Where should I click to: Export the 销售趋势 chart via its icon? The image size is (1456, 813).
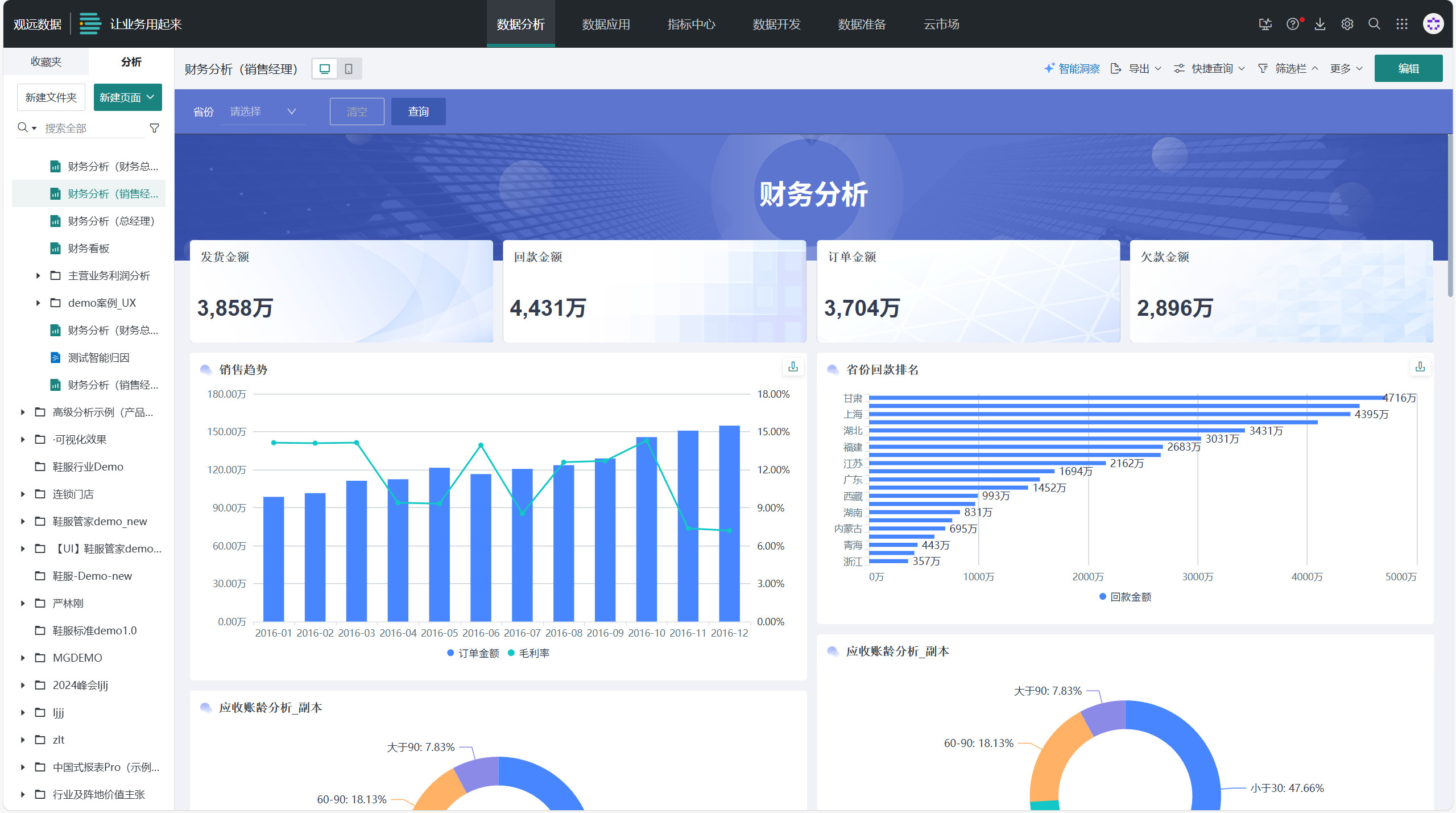click(x=793, y=367)
